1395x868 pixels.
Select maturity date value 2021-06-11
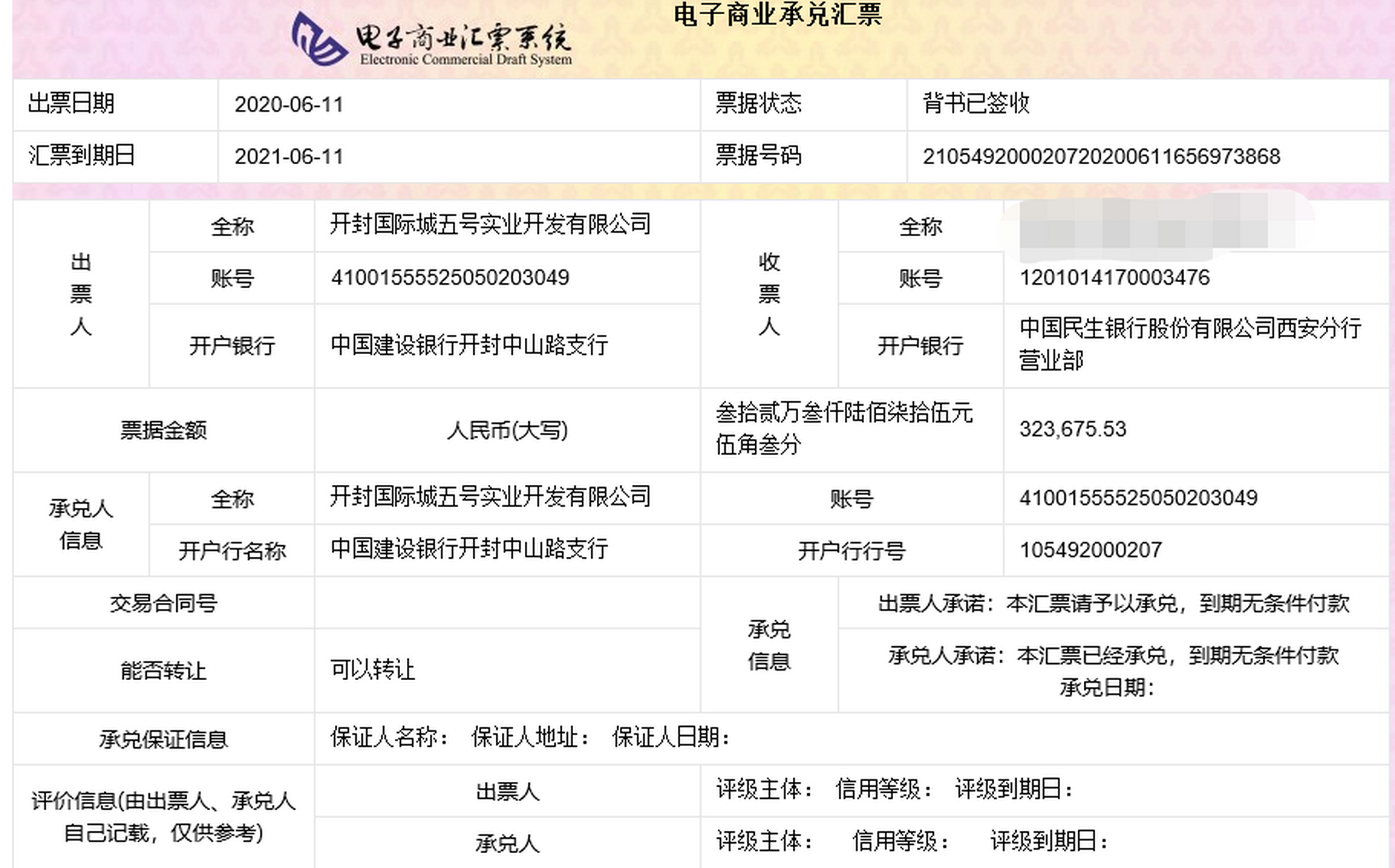(289, 157)
